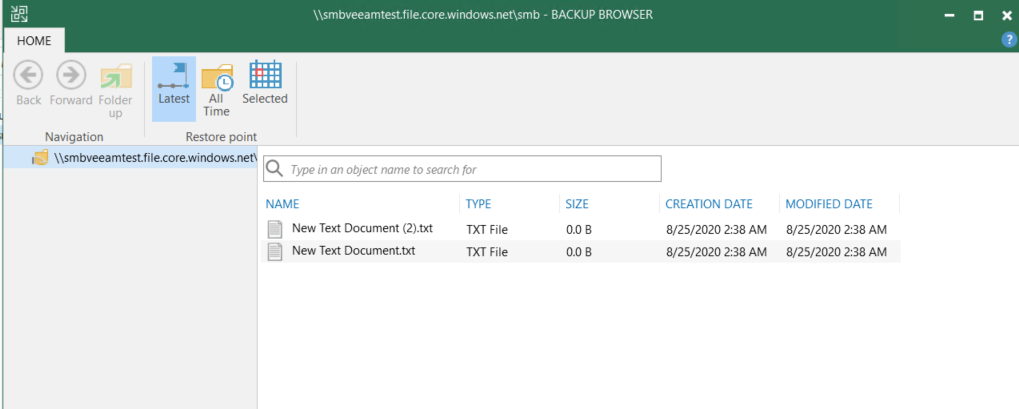Sort by the NAME column header

tap(283, 204)
